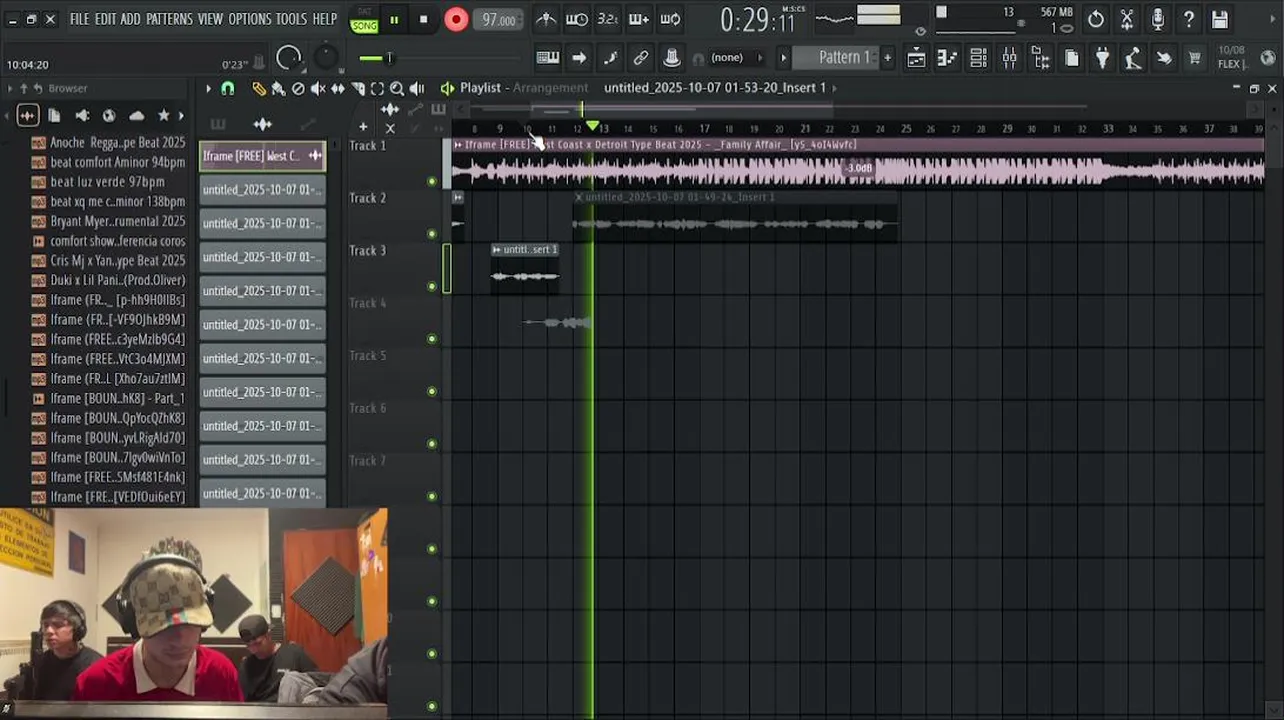Collapse the Browser panel arrow
This screenshot has width=1284, height=720.
9,88
